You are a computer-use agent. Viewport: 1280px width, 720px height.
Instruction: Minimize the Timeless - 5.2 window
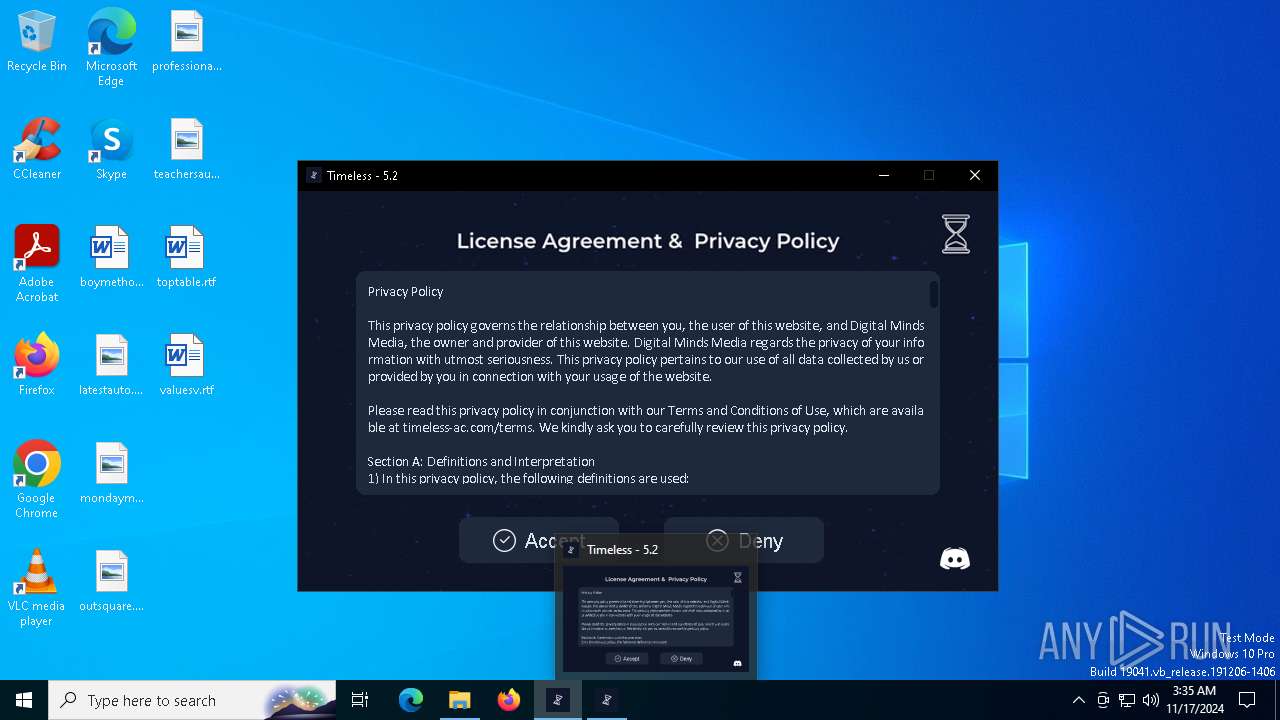(x=884, y=175)
